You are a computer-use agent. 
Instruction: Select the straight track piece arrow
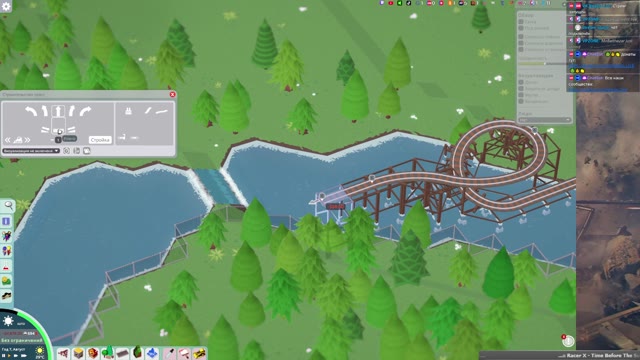(58, 111)
